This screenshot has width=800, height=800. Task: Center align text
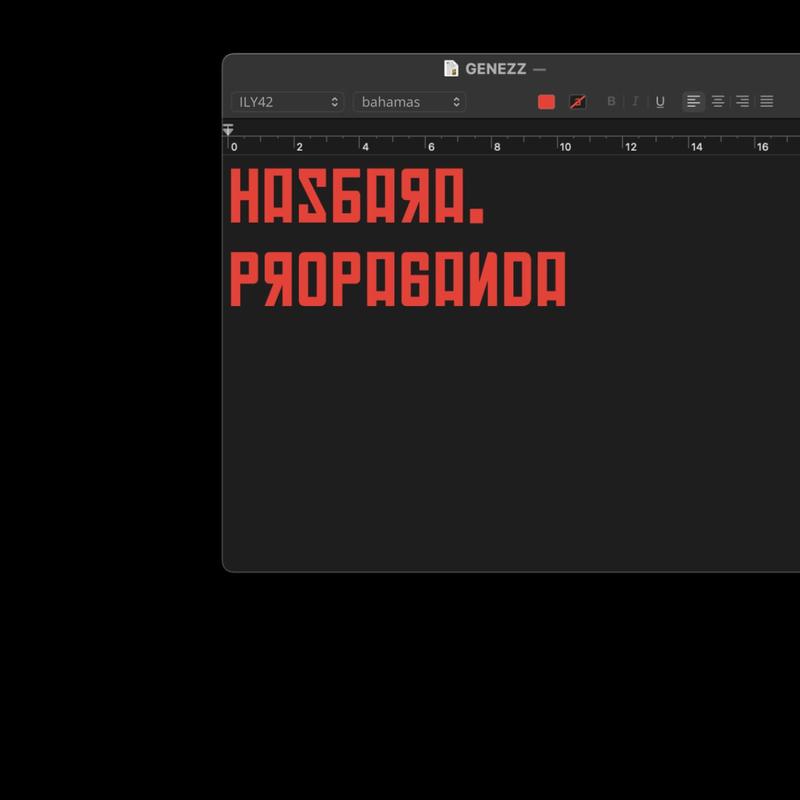point(718,102)
